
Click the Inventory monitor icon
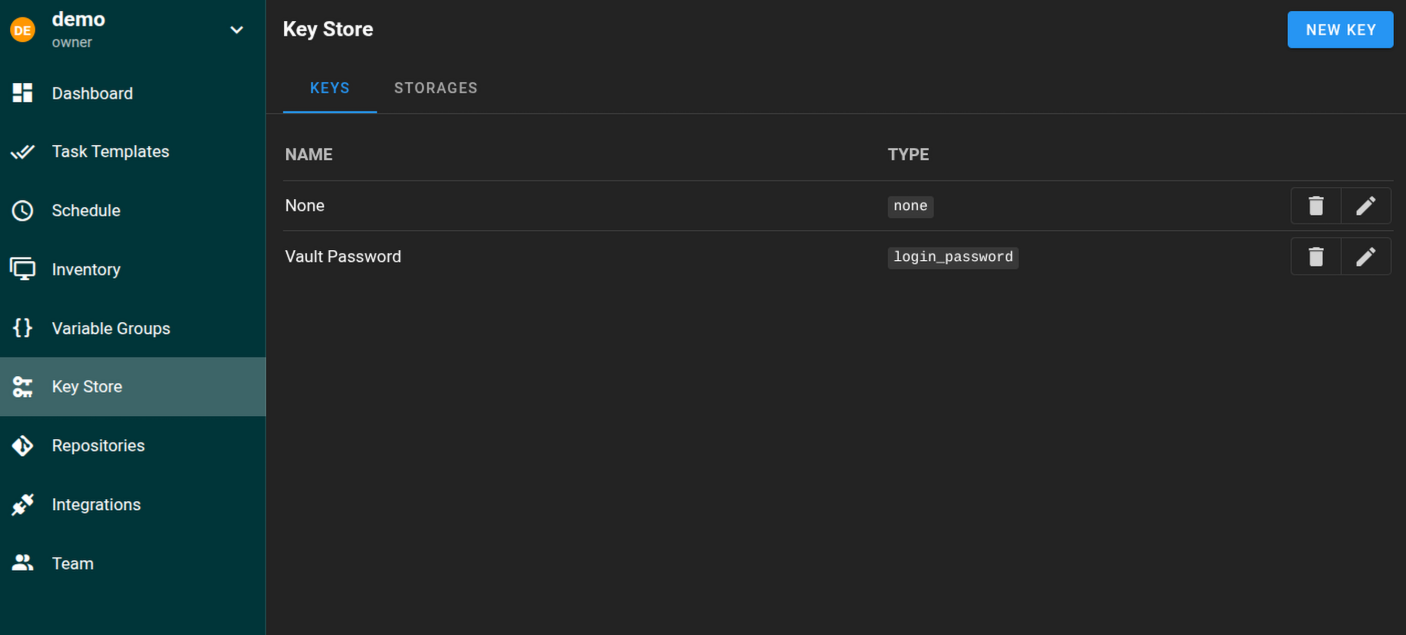click(22, 269)
